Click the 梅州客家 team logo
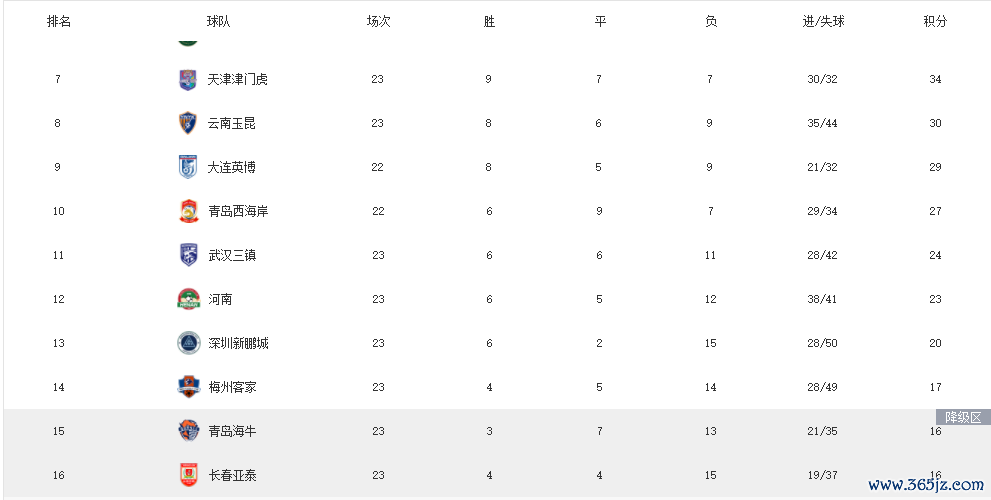 pyautogui.click(x=188, y=387)
